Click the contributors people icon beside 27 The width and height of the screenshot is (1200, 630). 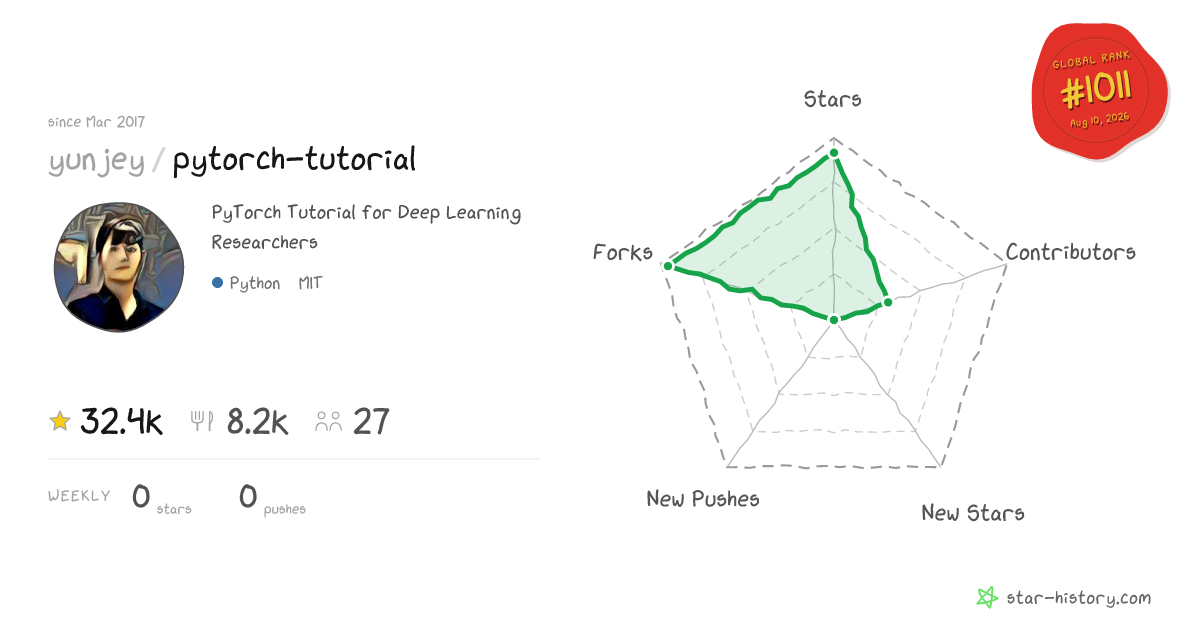click(329, 422)
